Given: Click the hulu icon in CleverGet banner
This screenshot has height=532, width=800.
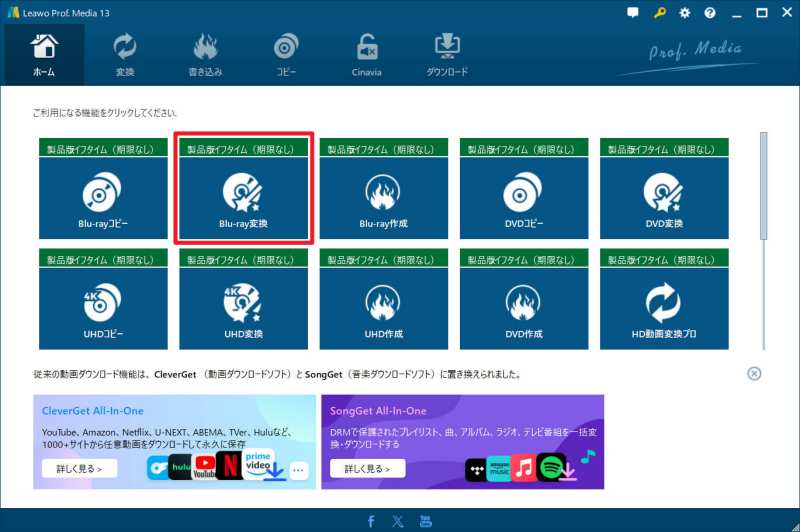Looking at the screenshot, I should (180, 467).
